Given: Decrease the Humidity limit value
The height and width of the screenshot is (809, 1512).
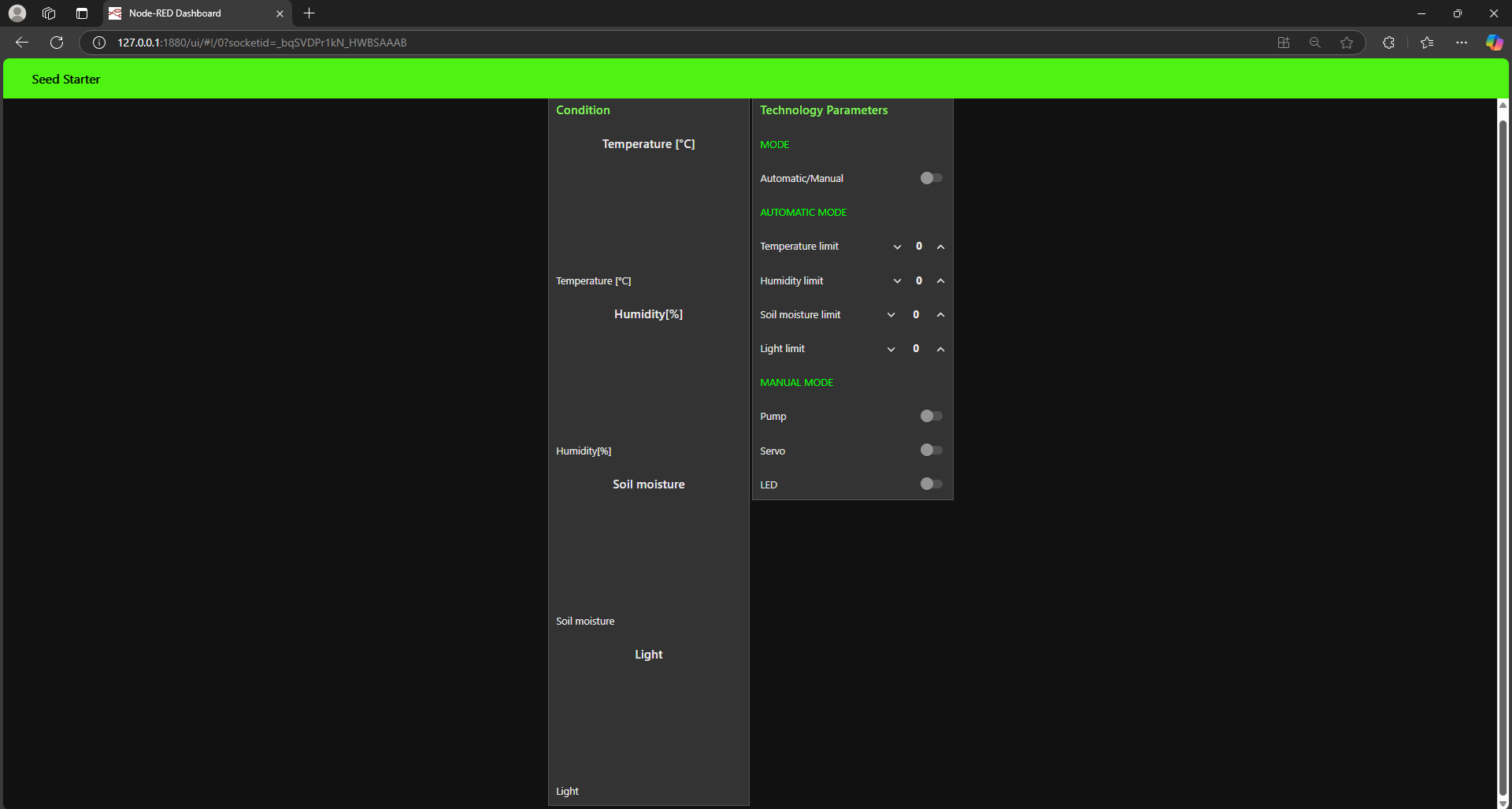Looking at the screenshot, I should [897, 281].
